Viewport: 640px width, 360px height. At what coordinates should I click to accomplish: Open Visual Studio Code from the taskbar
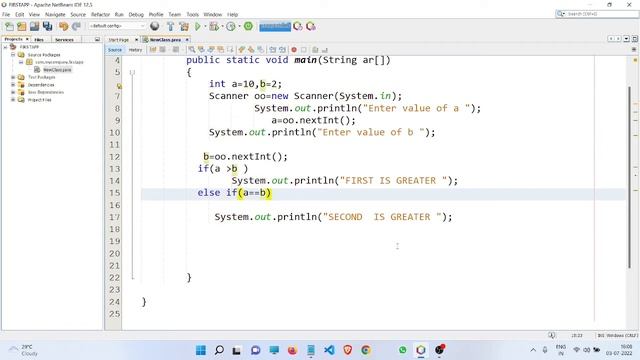(329, 350)
